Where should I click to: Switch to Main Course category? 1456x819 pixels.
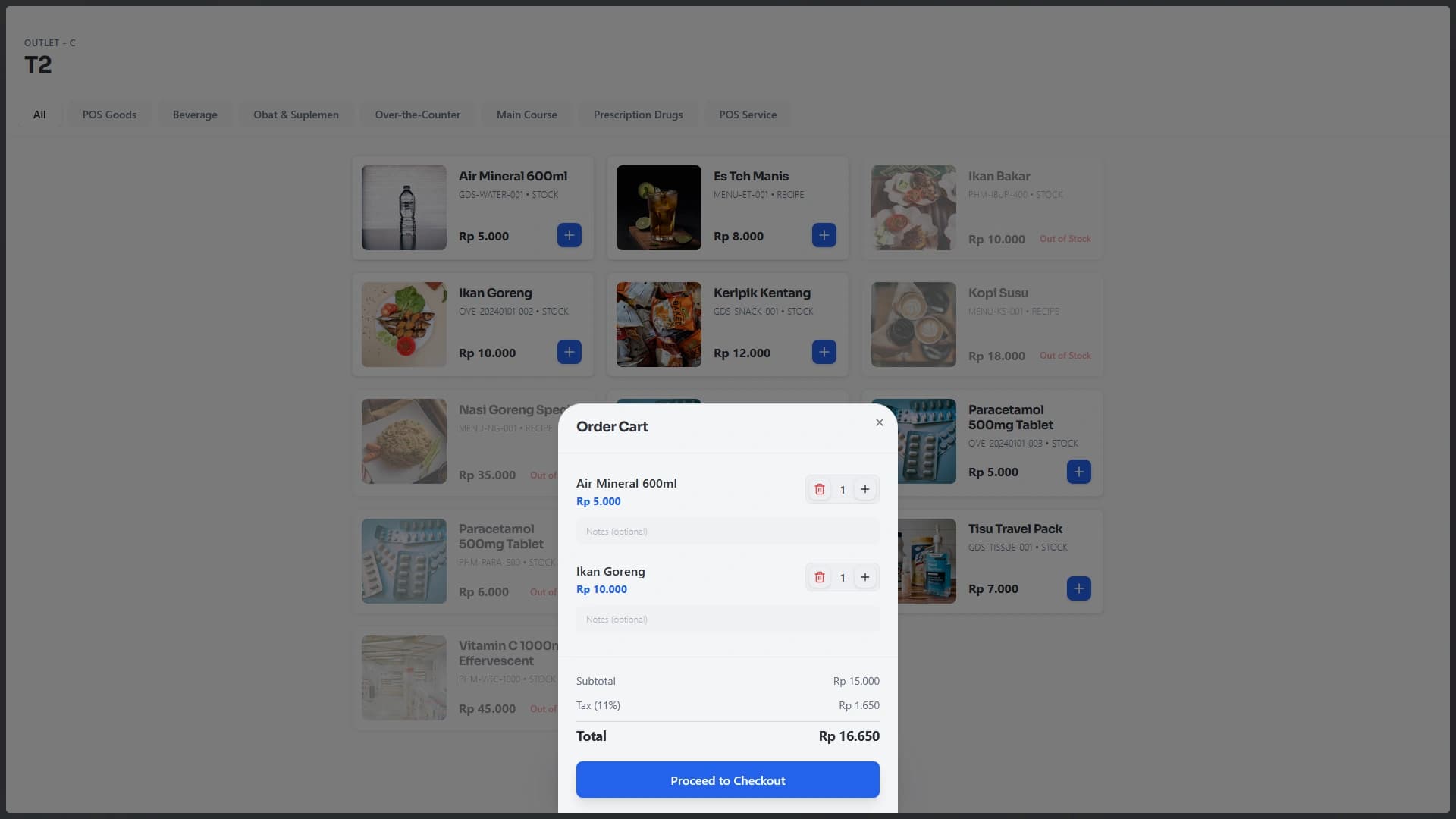(x=527, y=115)
